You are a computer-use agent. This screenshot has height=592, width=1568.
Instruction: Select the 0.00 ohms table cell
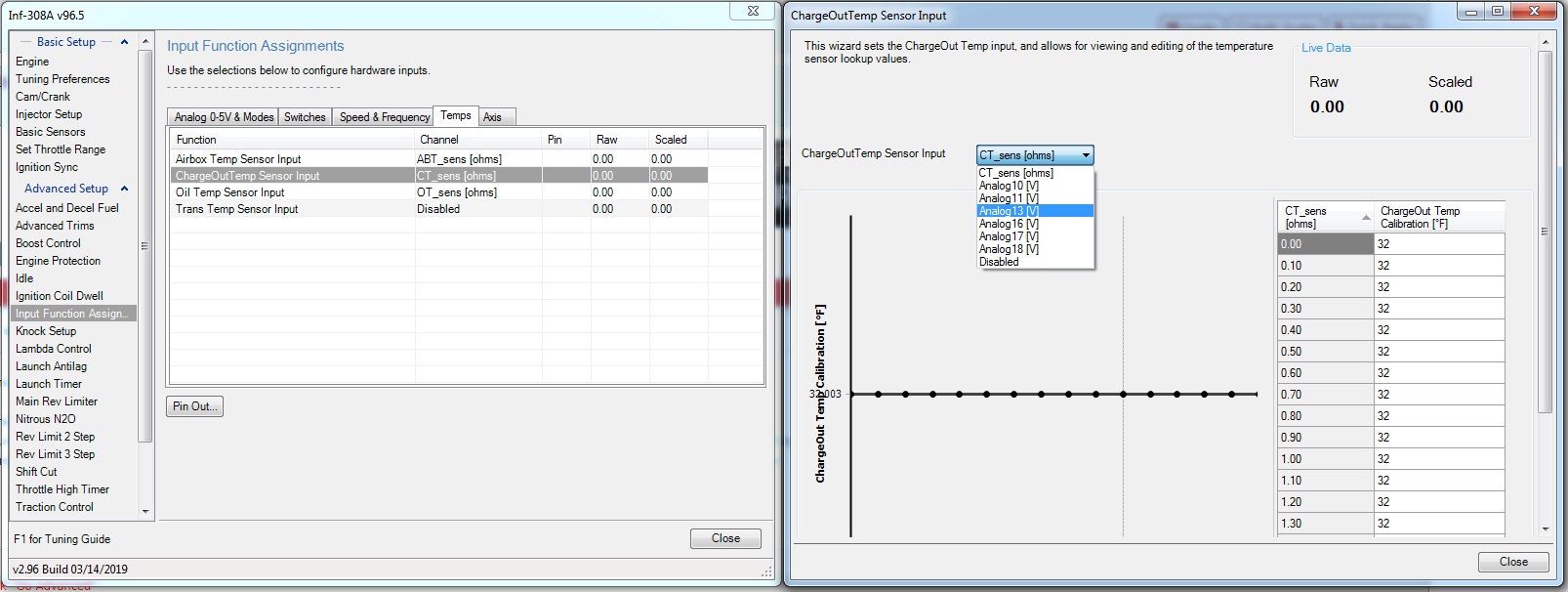click(x=1326, y=244)
